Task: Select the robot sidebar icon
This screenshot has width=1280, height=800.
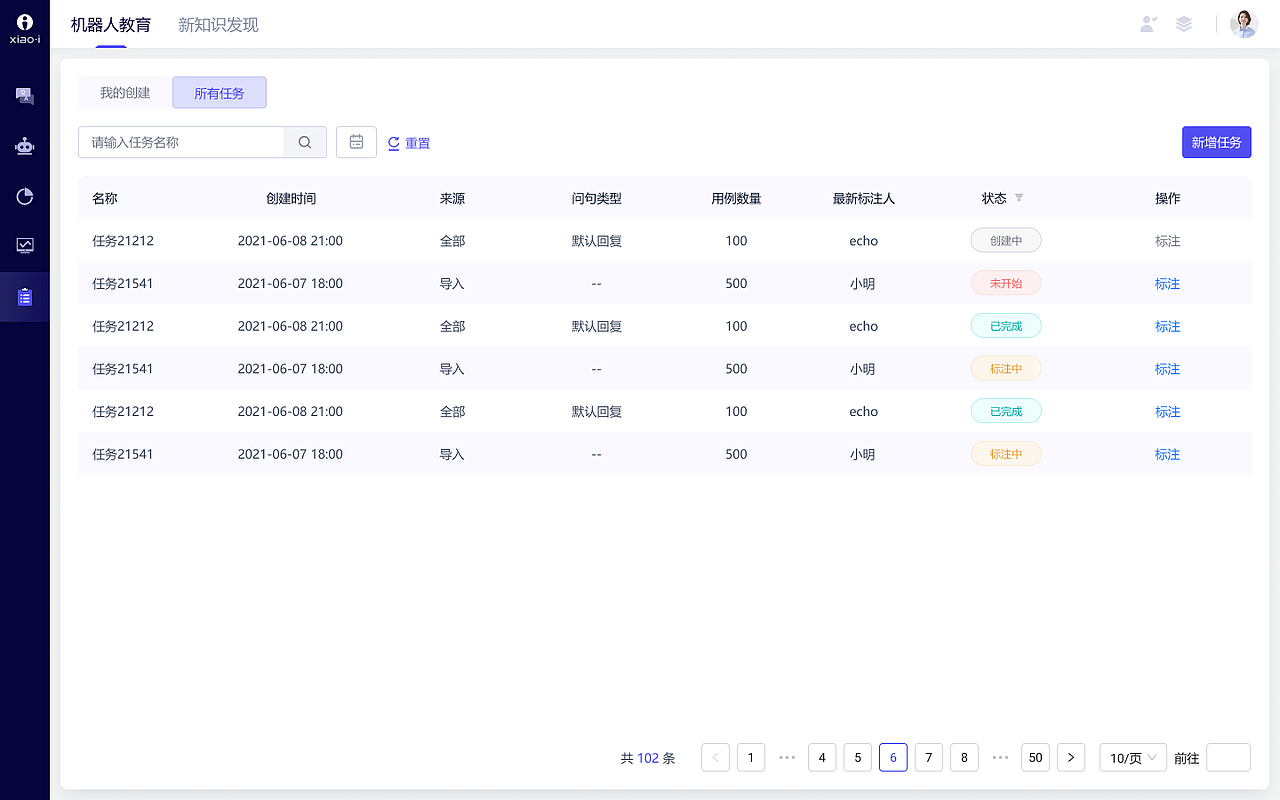Action: tap(24, 145)
